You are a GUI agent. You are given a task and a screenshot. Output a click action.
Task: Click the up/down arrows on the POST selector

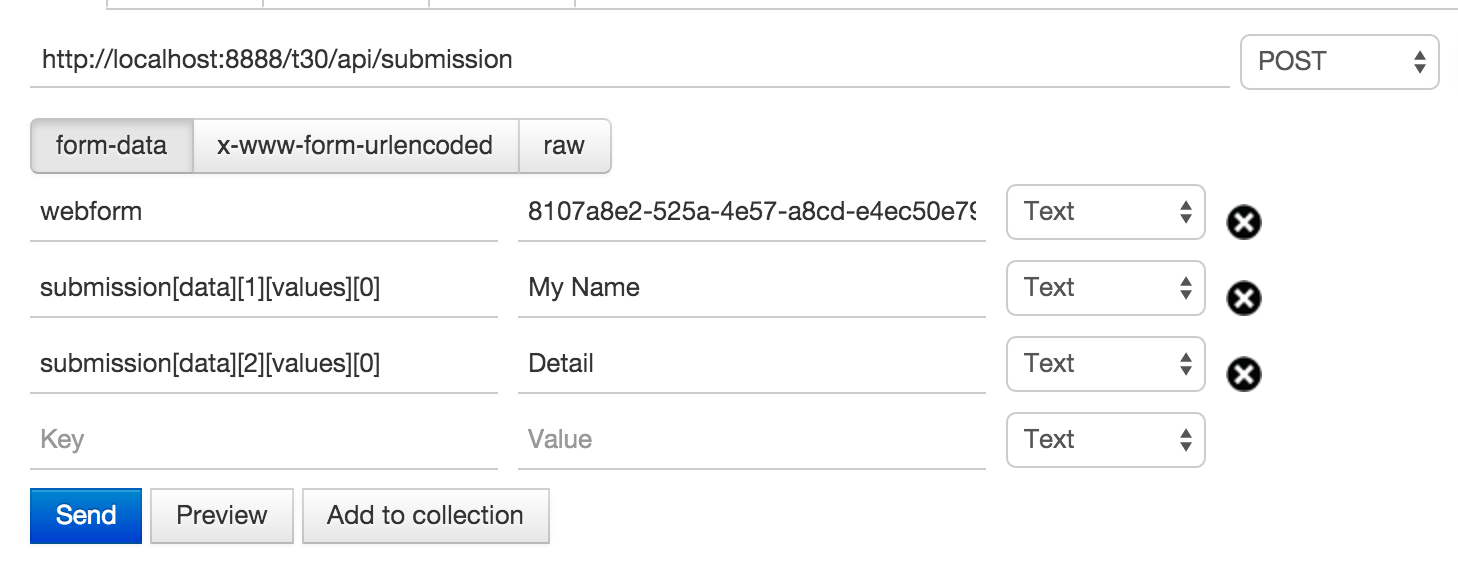click(1421, 61)
